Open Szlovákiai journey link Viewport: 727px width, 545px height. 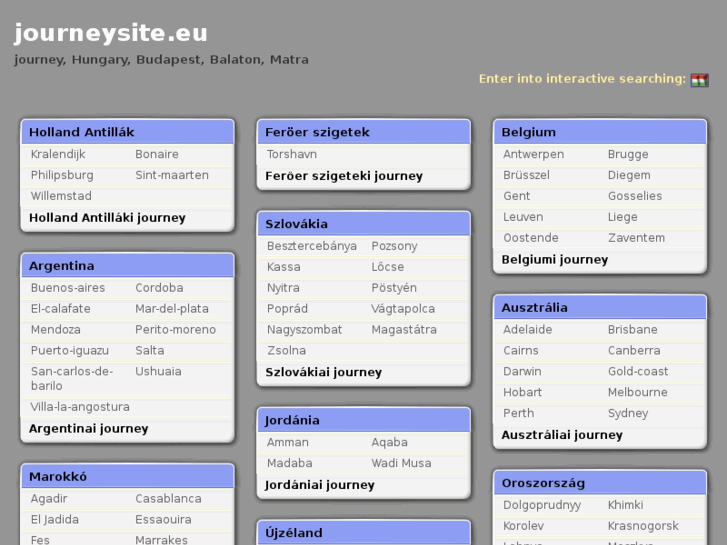click(324, 372)
